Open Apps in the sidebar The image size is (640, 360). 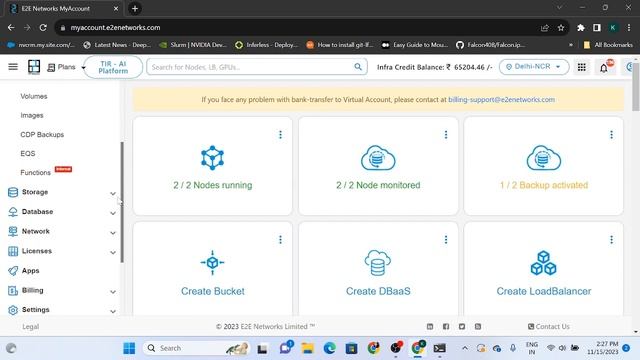pos(31,271)
